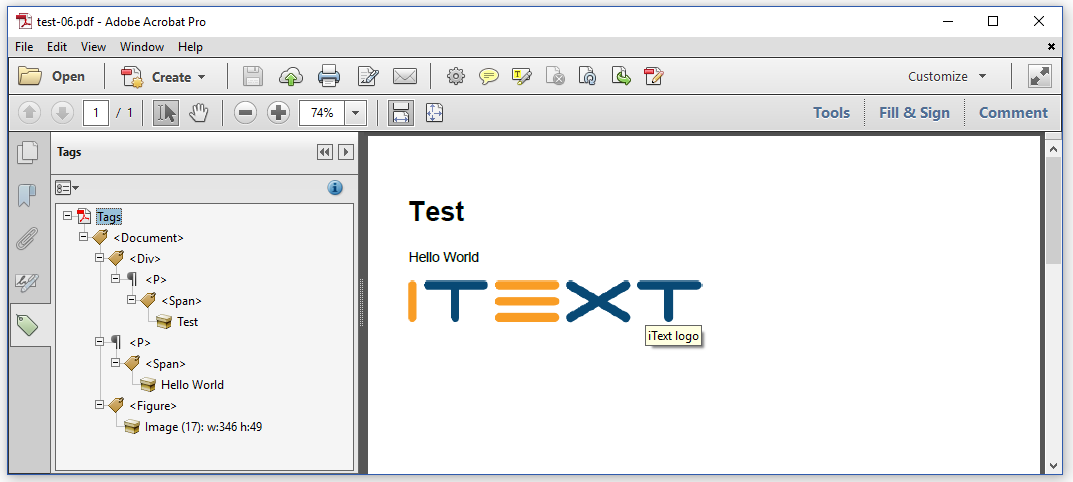Select the highlight text tool icon
Viewport: 1073px width, 482px height.
tap(521, 77)
